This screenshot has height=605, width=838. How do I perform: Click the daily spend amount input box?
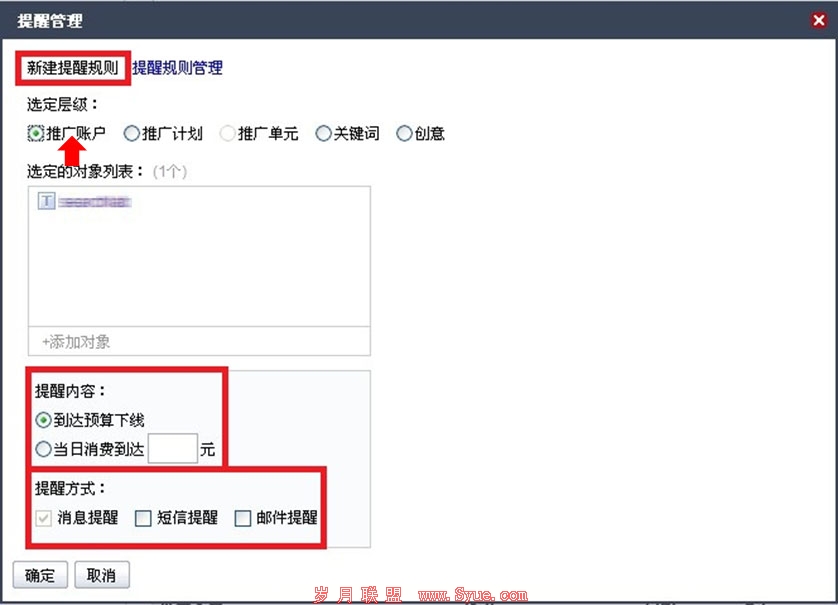[x=173, y=449]
